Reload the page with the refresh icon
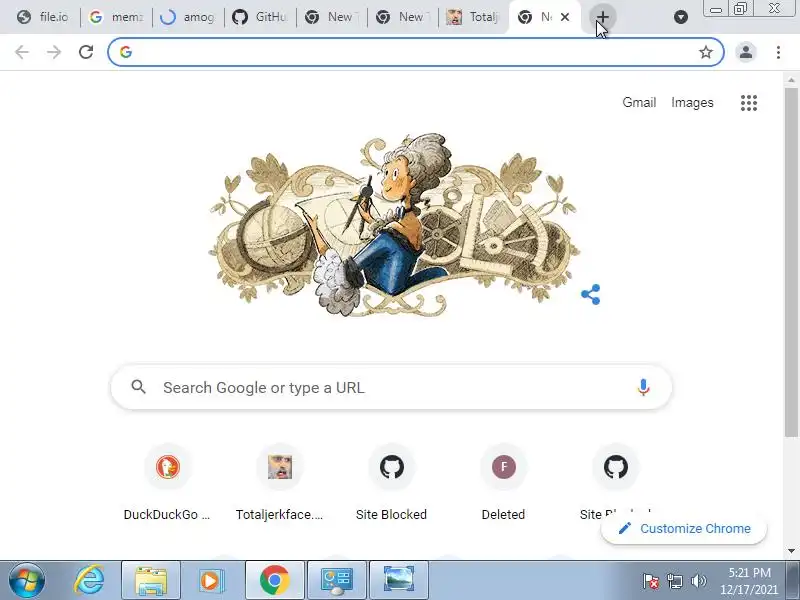800x600 pixels. [x=86, y=52]
